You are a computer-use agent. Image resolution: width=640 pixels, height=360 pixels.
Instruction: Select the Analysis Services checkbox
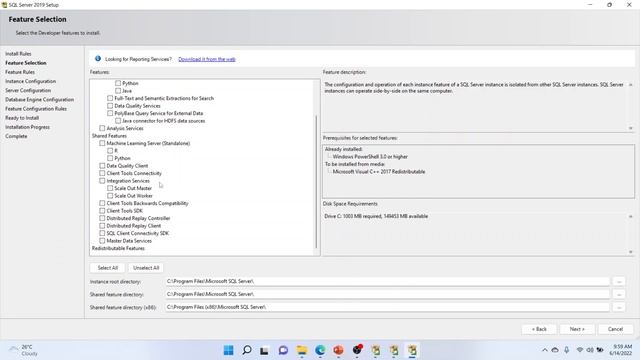(102, 128)
